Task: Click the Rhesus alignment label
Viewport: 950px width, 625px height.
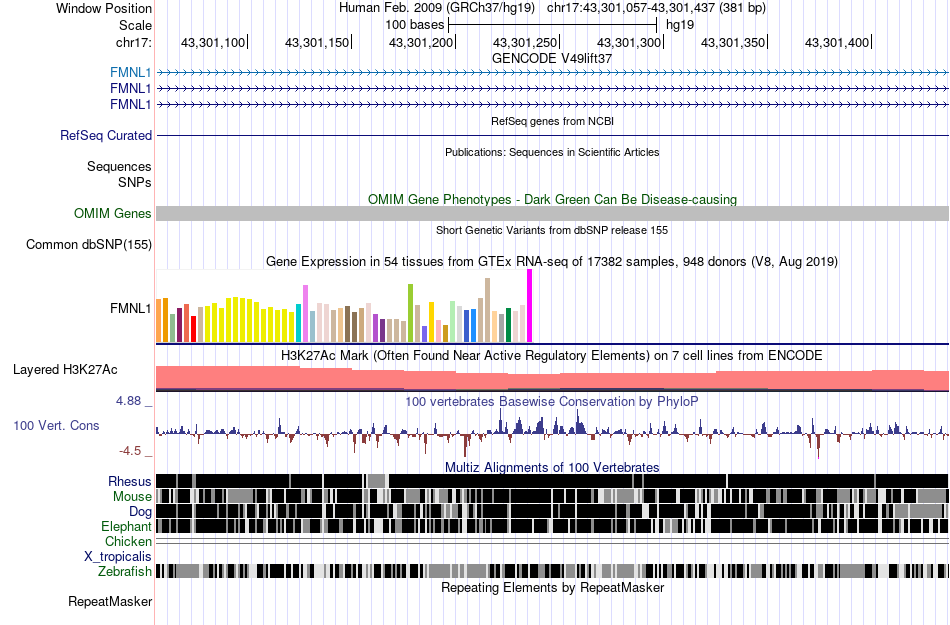Action: click(130, 481)
